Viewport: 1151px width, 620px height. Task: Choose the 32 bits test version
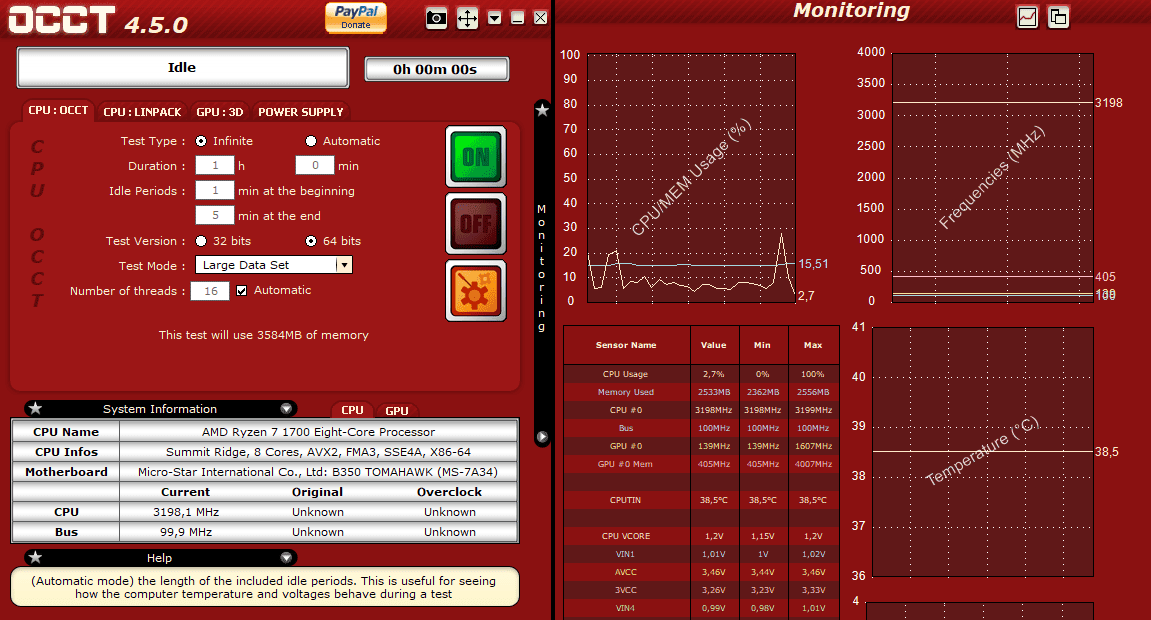click(x=202, y=241)
